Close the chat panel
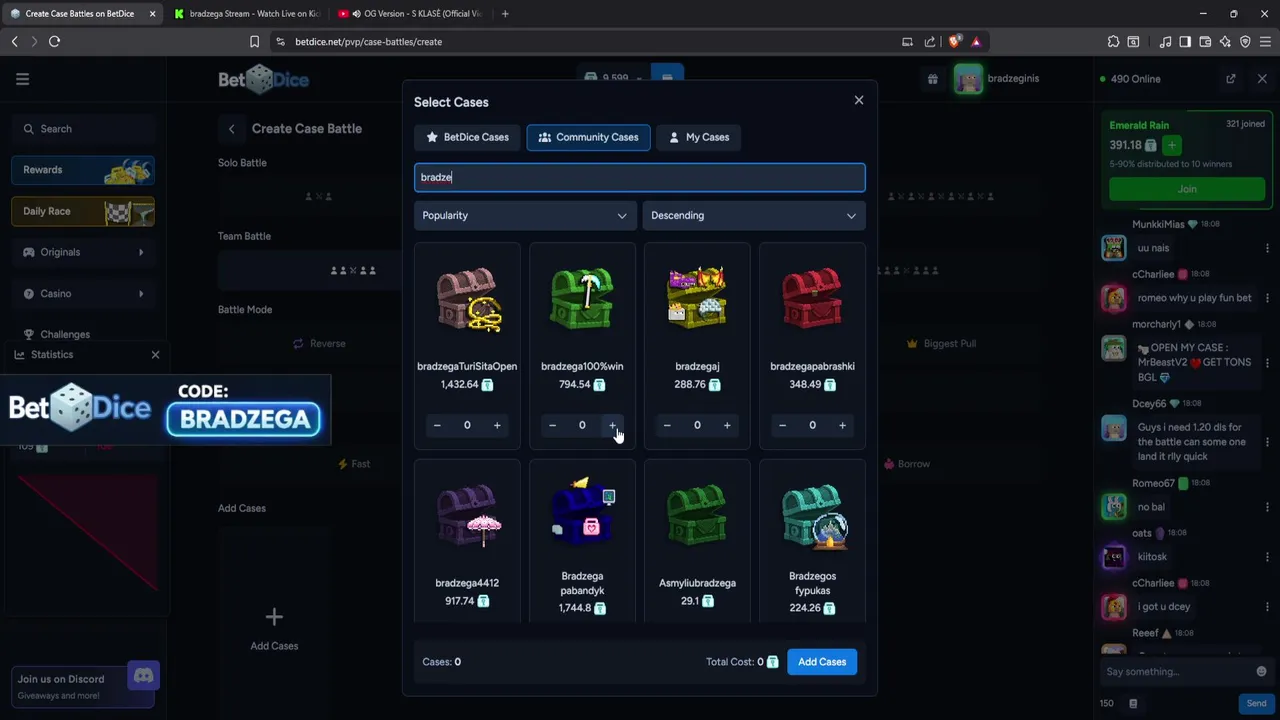Image resolution: width=1280 pixels, height=720 pixels. [1262, 79]
